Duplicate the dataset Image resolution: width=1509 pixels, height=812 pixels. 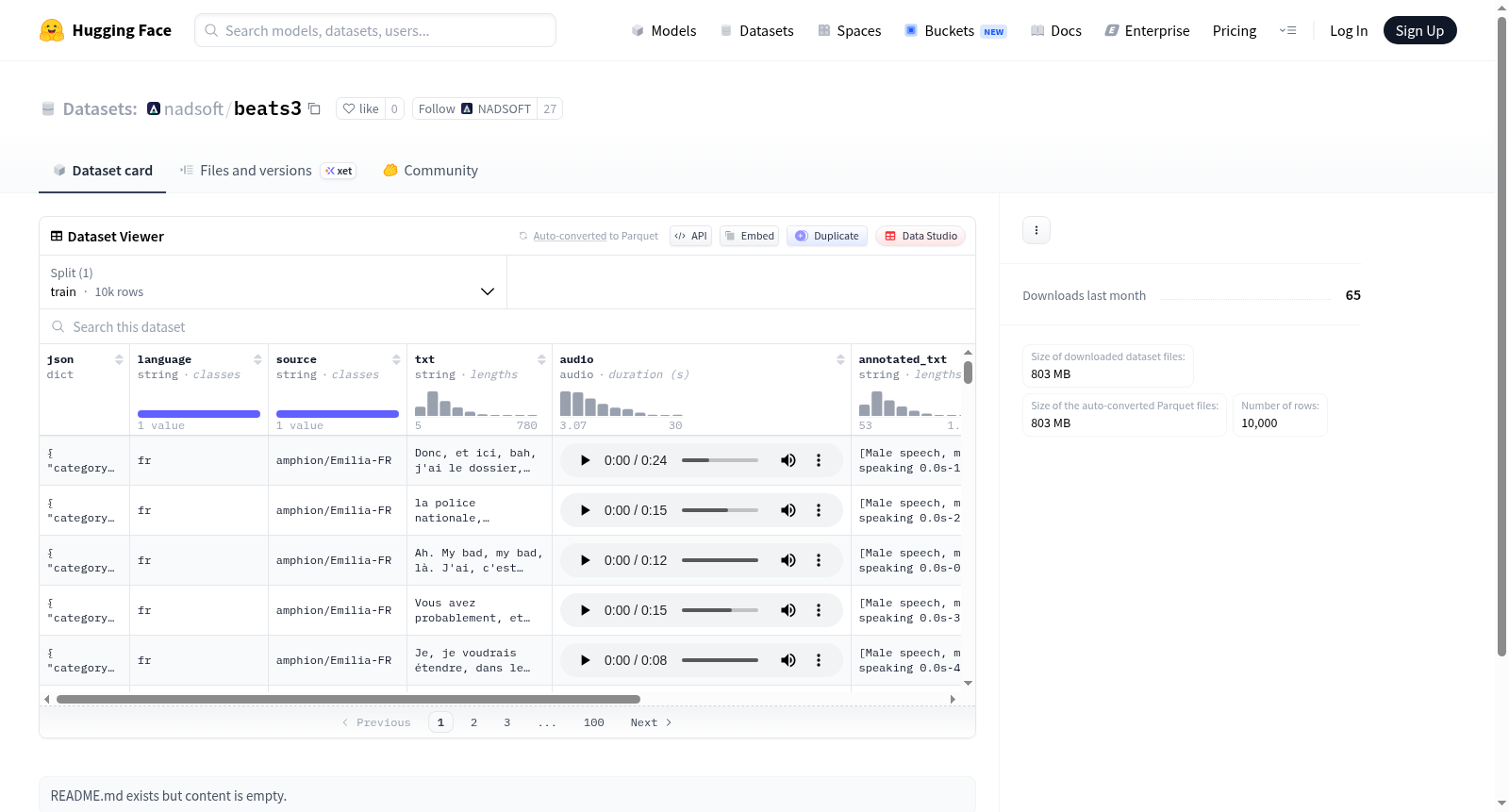pos(827,237)
